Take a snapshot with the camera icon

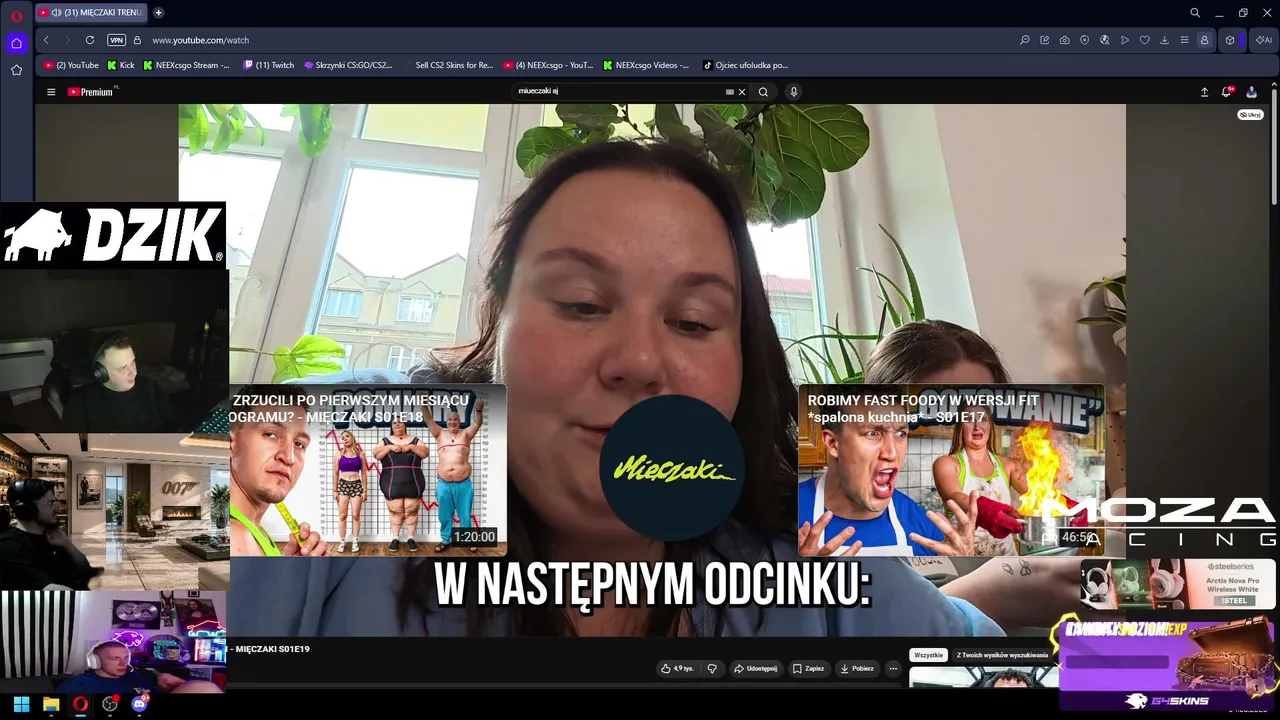click(1065, 40)
